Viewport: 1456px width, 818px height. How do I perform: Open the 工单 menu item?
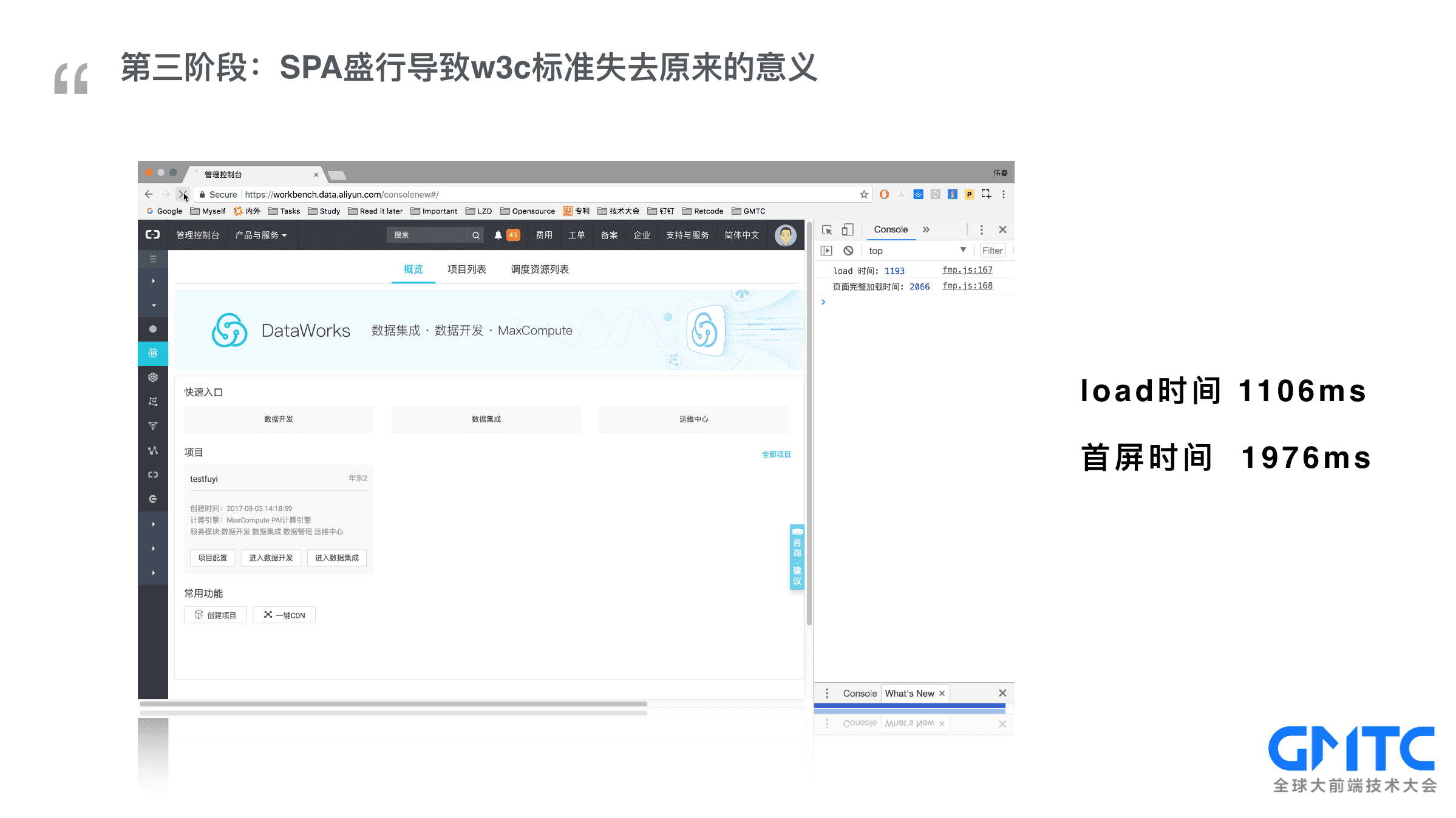click(576, 235)
